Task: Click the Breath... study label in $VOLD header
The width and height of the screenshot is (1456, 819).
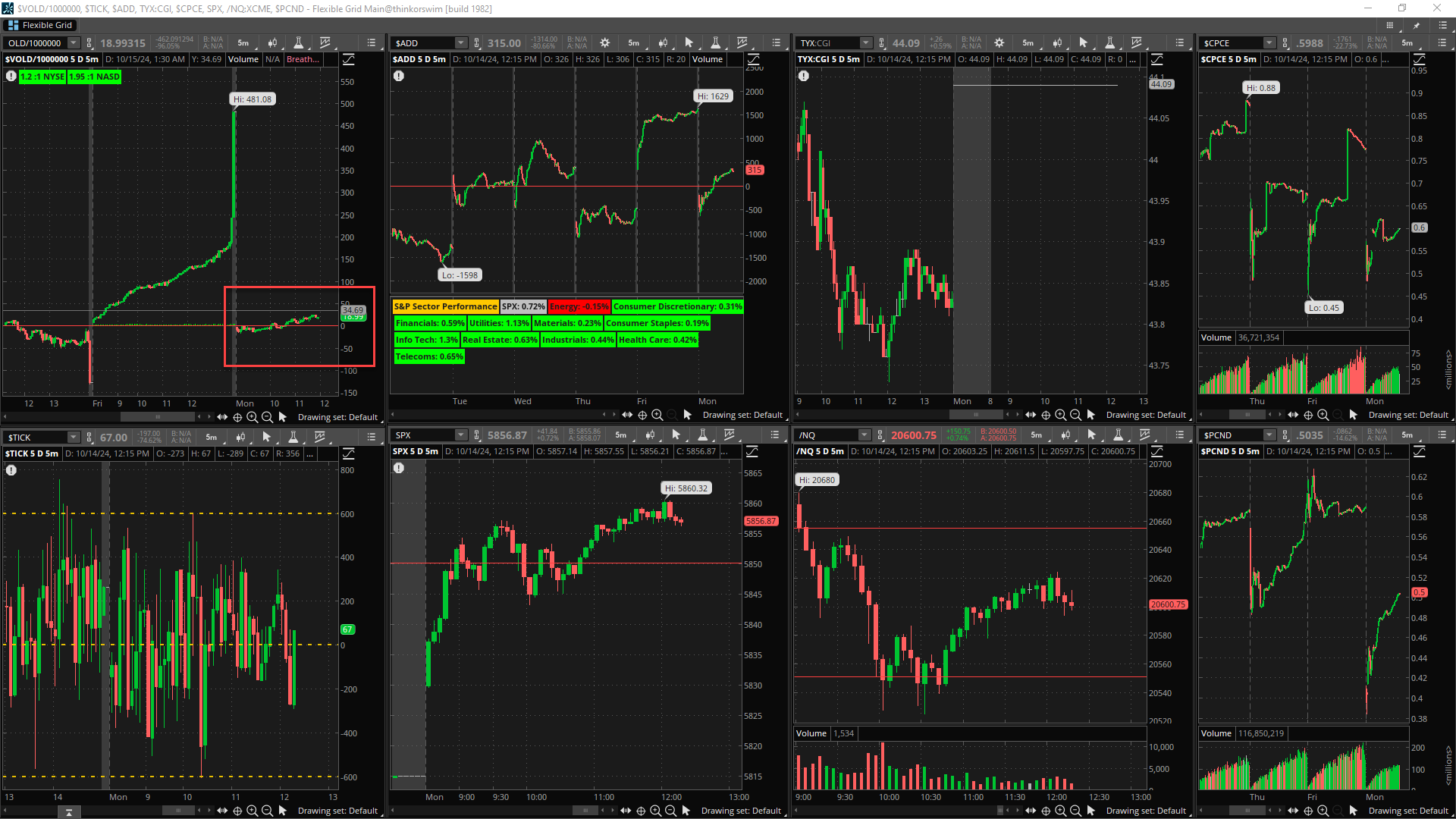Action: [303, 59]
